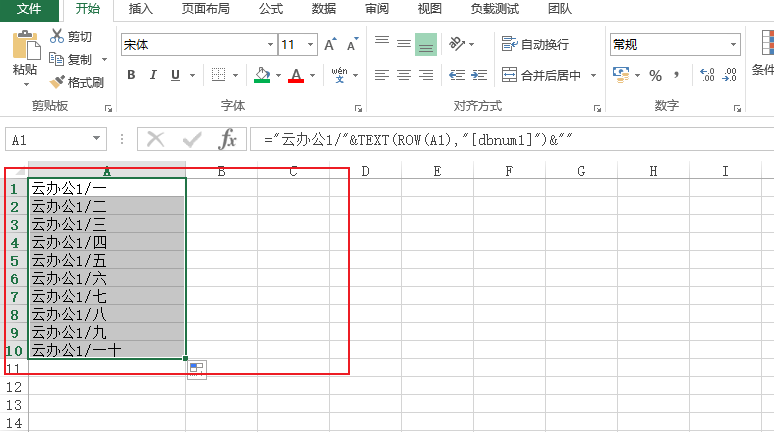The height and width of the screenshot is (432, 774).
Task: Decrease the indent level
Action: 457,75
